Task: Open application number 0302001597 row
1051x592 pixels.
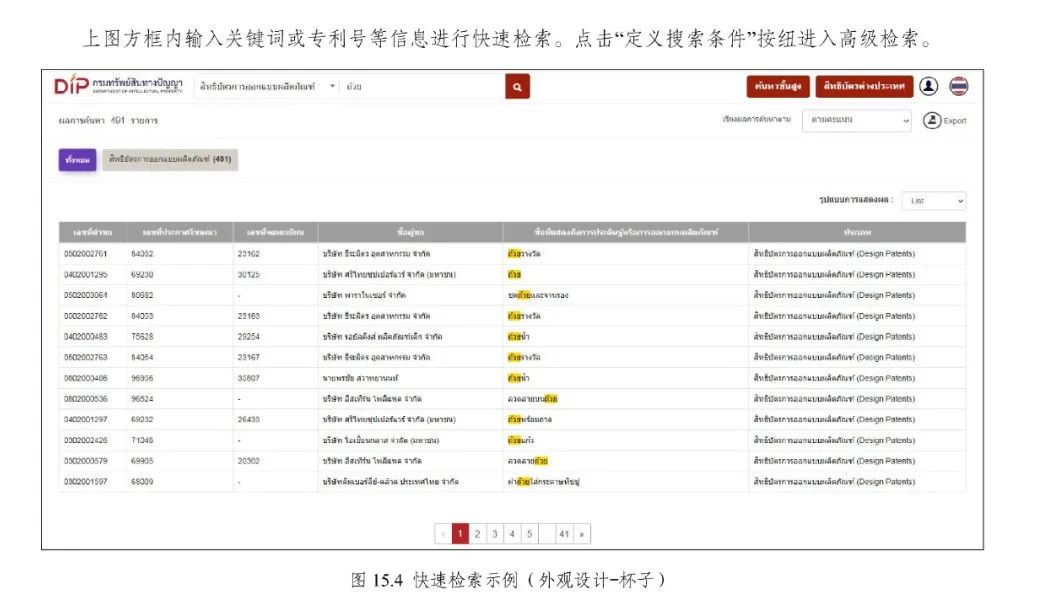Action: 84,482
